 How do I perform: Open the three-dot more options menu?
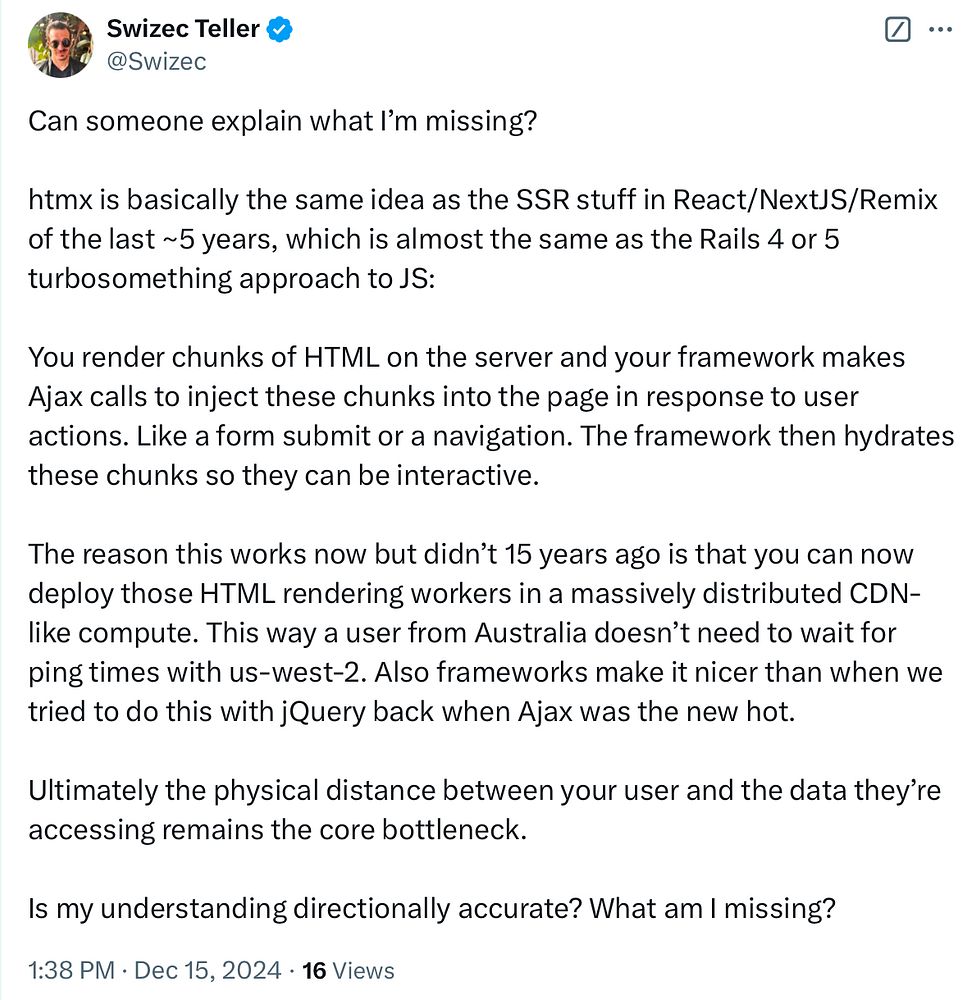pos(940,31)
